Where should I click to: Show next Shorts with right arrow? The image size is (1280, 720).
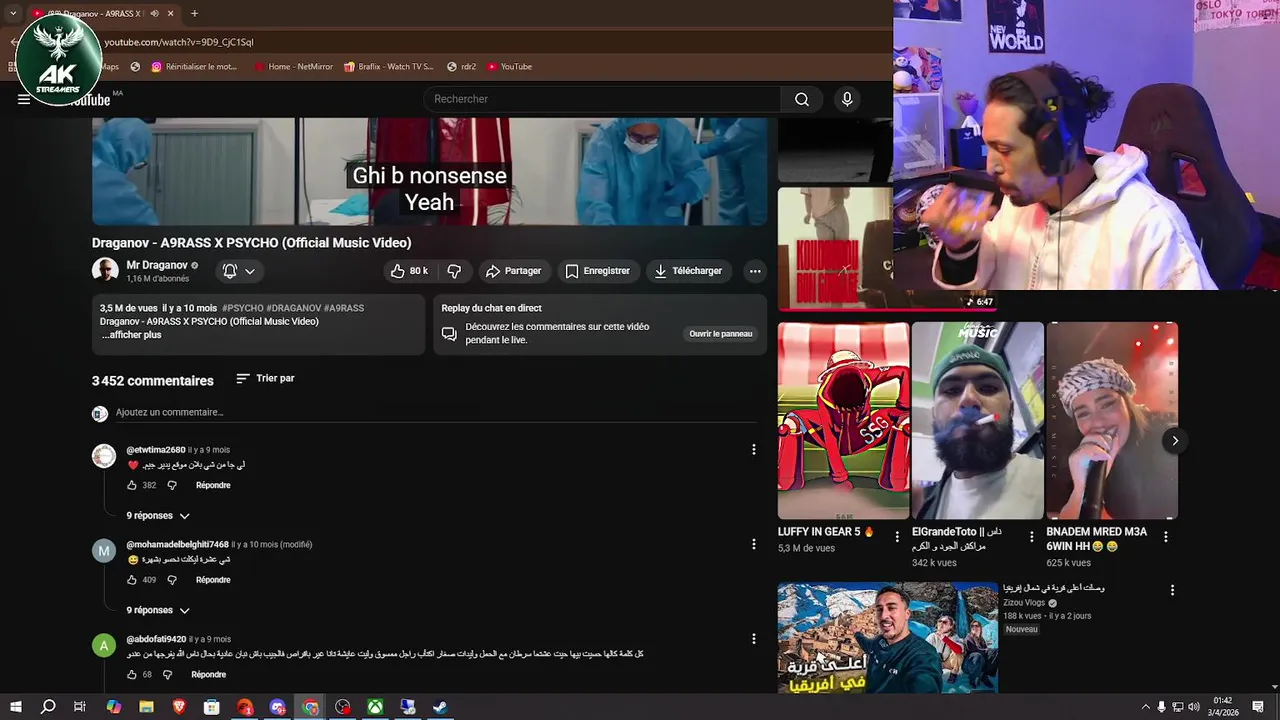click(1175, 440)
